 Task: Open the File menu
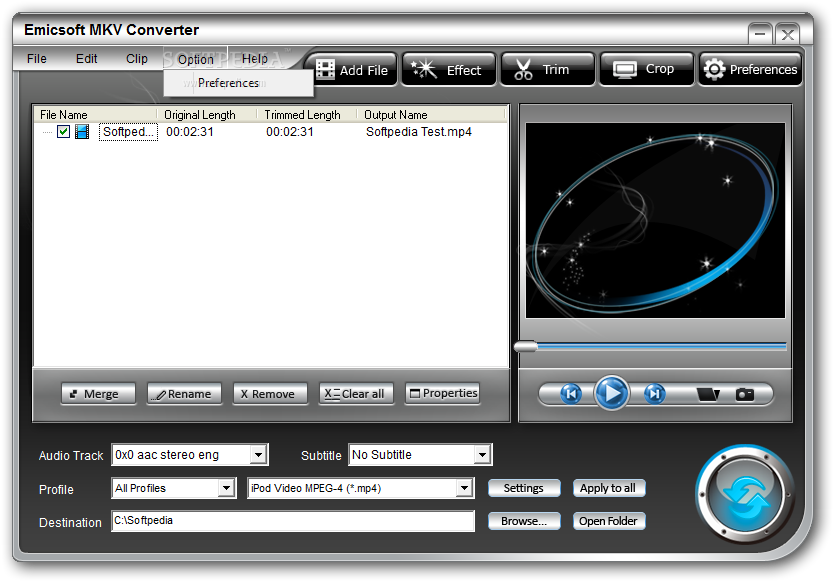tap(37, 59)
